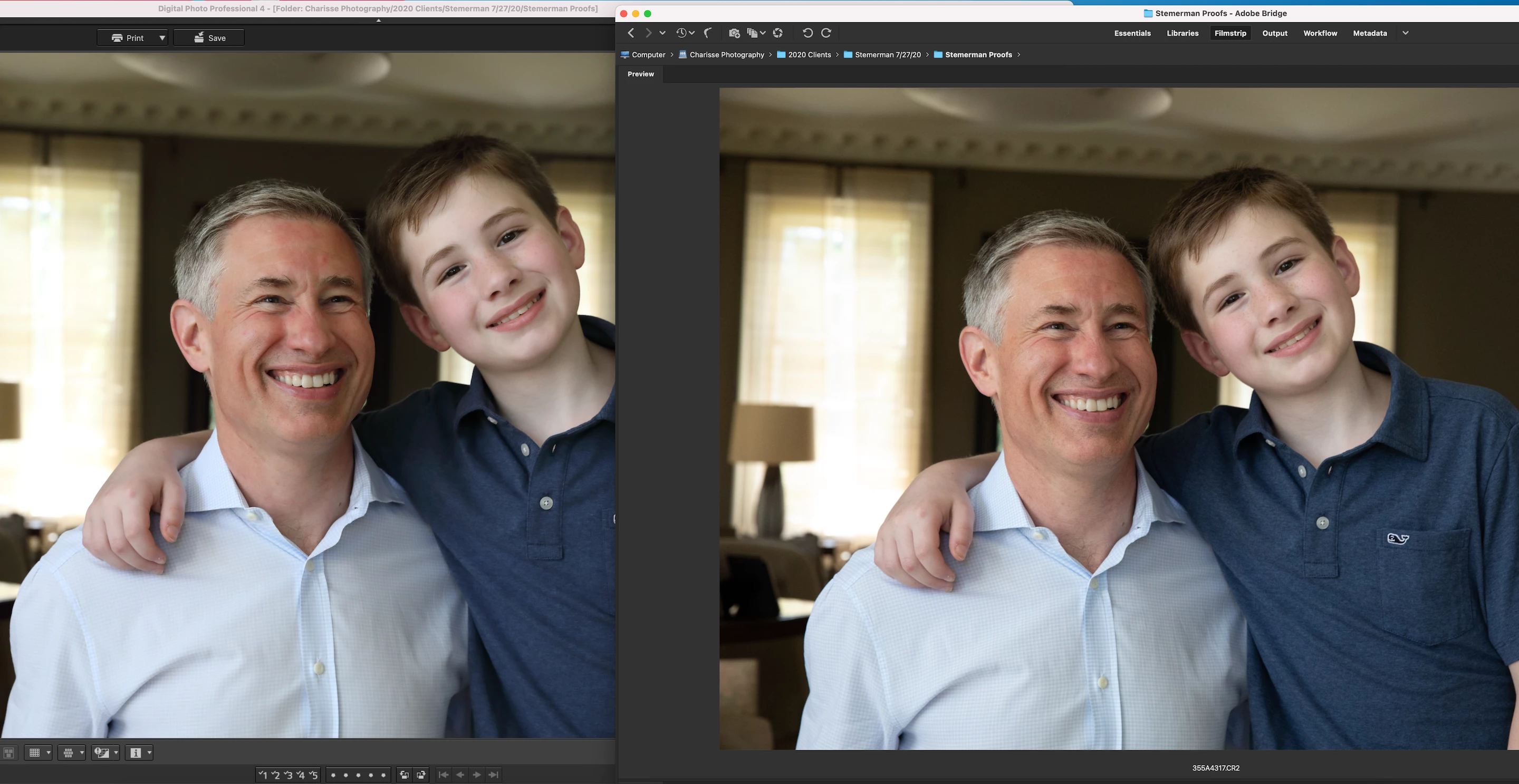Open in Camera Raw aperture icon
Image resolution: width=1519 pixels, height=784 pixels.
tap(778, 33)
